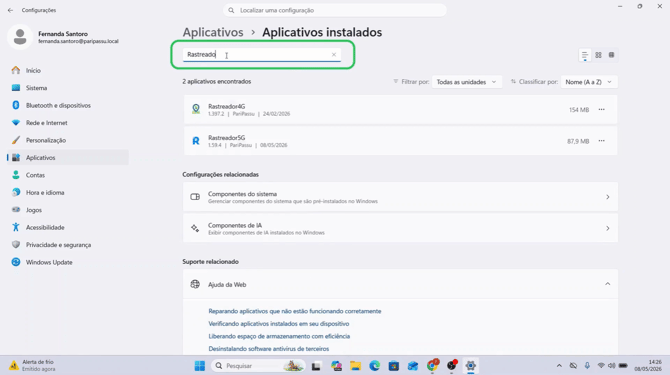Click the Fernanda Santoro profile avatar

click(20, 37)
